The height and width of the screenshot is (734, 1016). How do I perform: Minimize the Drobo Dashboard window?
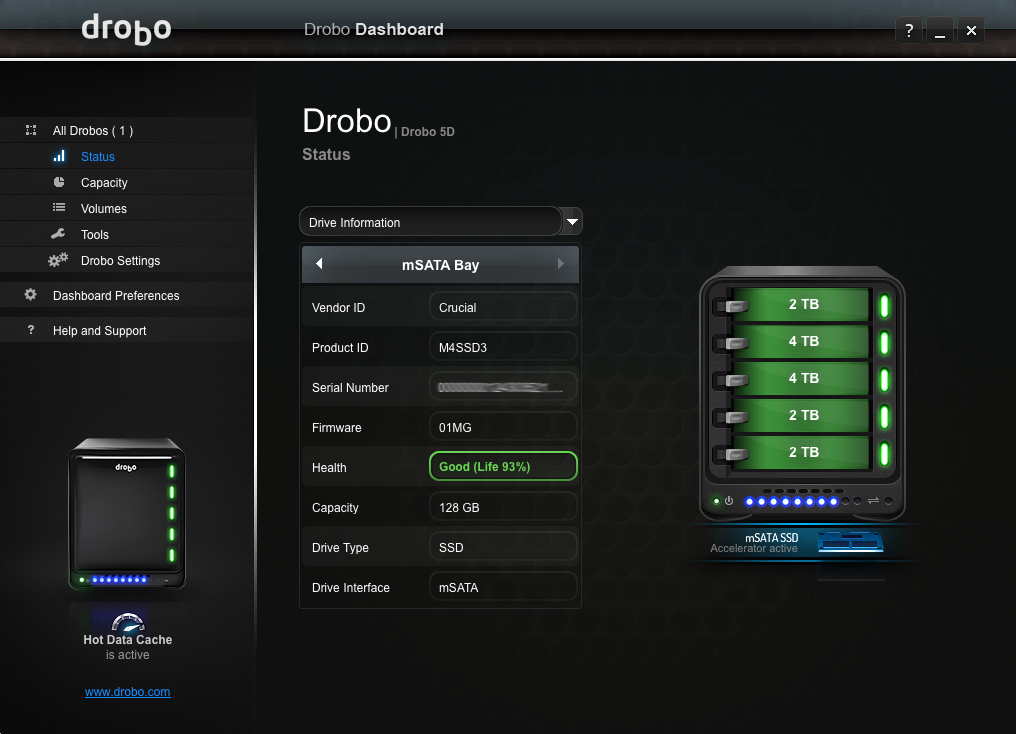[x=940, y=30]
